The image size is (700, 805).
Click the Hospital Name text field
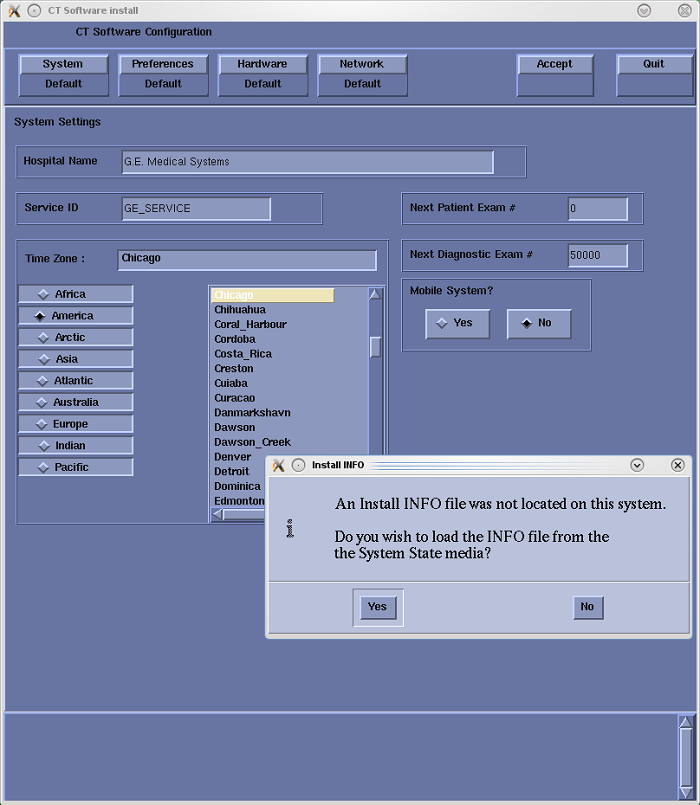click(x=307, y=162)
